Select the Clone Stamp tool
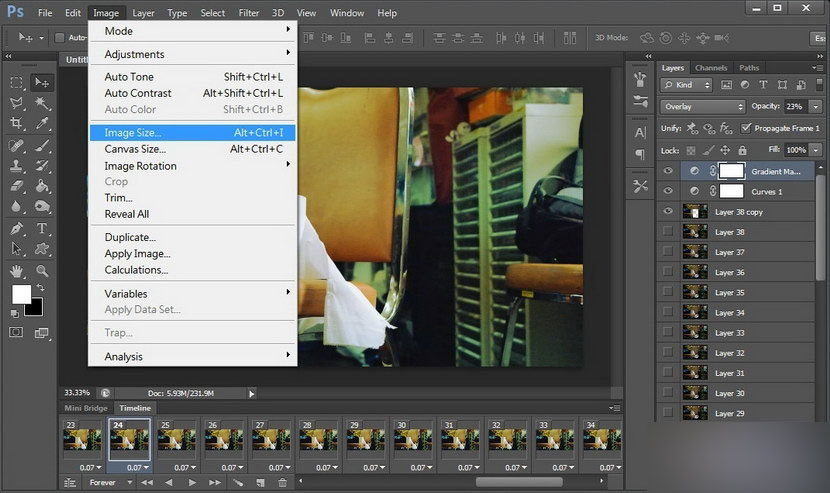This screenshot has height=493, width=830. [18, 166]
